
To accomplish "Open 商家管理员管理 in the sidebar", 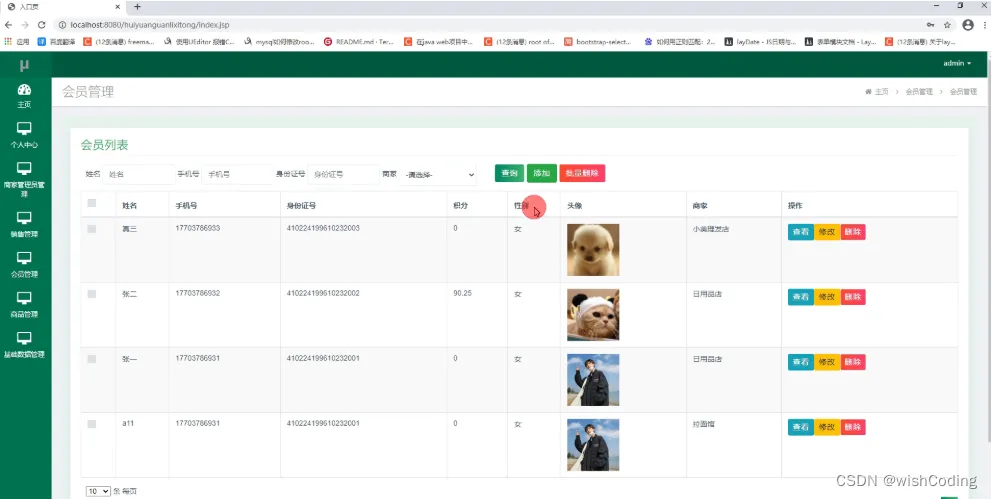I will click(25, 180).
